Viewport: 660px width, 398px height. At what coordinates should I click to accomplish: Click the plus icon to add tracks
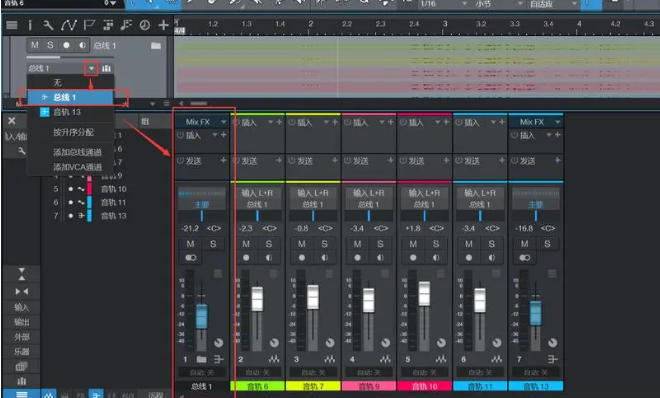[x=163, y=25]
